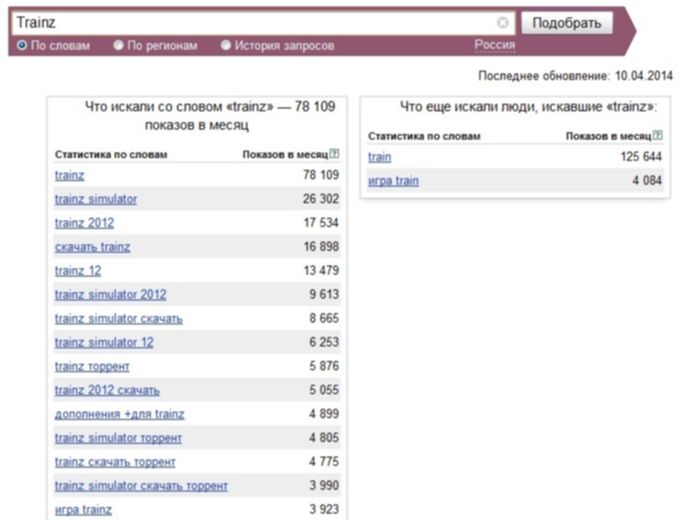
Task: Open the 'trainz simulator скачать торрент' link
Action: (x=141, y=486)
